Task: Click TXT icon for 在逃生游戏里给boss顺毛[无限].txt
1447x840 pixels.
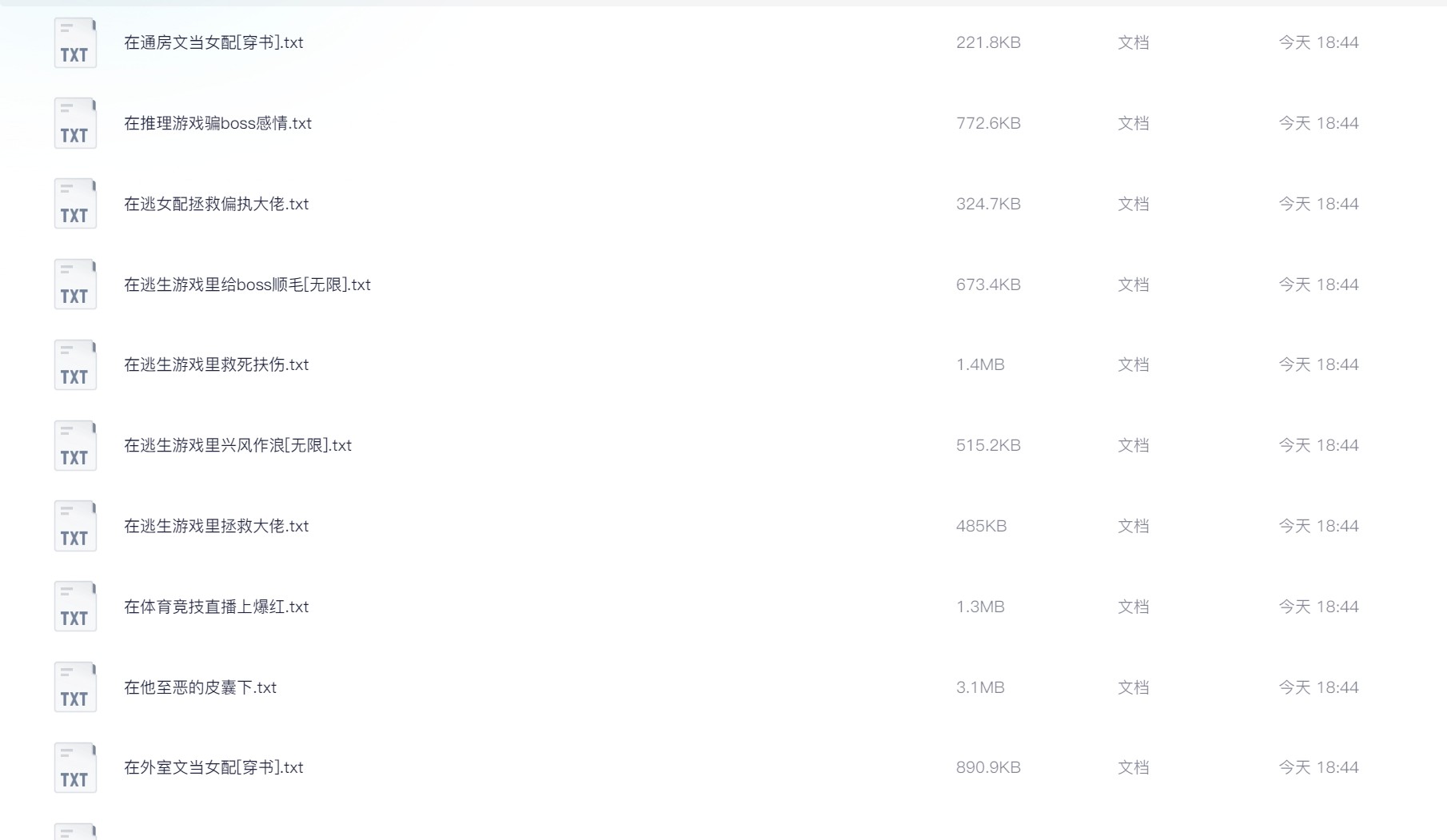Action: tap(75, 285)
